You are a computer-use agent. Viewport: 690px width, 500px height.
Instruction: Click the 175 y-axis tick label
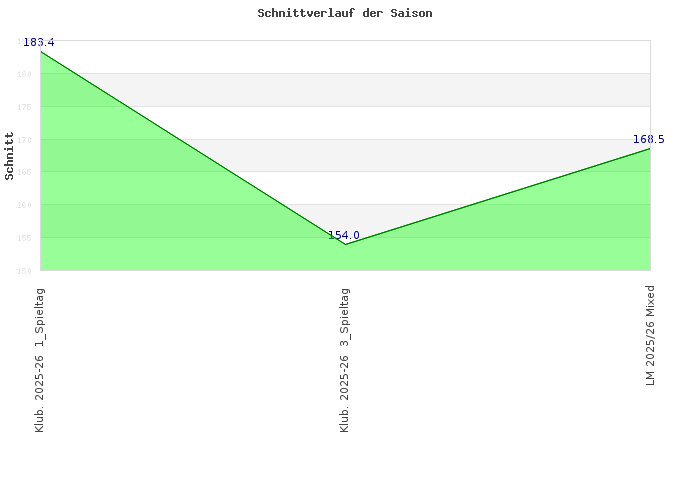pos(29,107)
